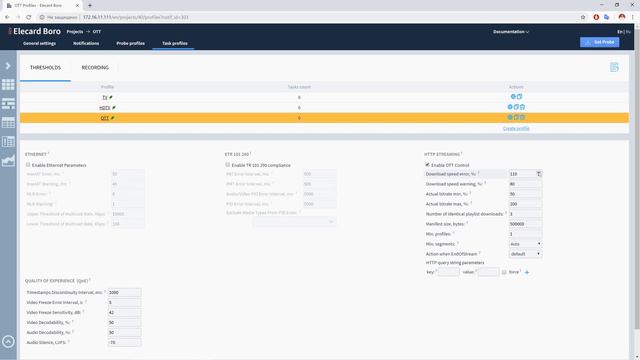Uncheck the Enable OTT Control checkbox
The width and height of the screenshot is (640, 360).
click(x=427, y=165)
